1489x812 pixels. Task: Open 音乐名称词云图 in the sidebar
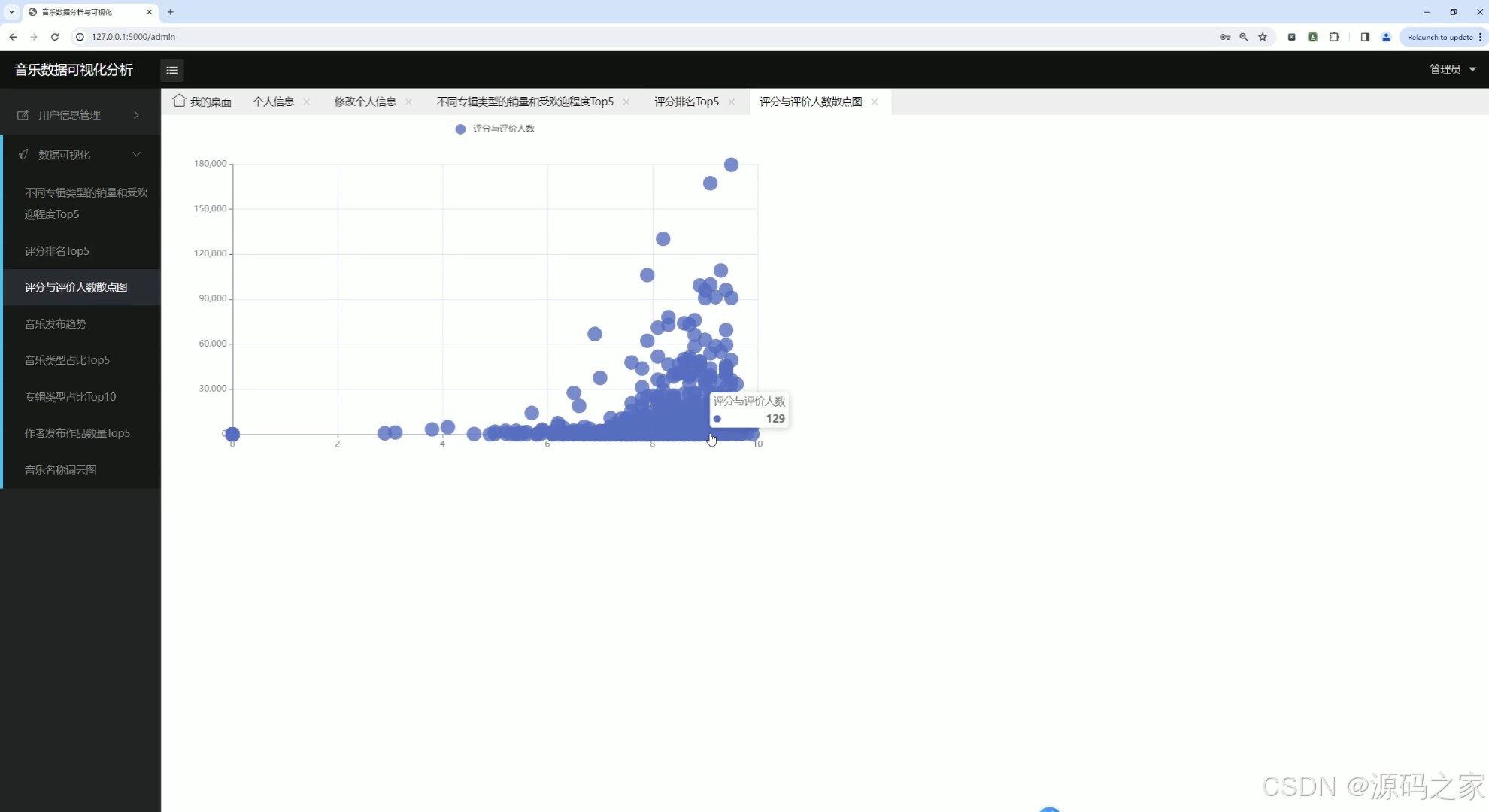pyautogui.click(x=60, y=470)
